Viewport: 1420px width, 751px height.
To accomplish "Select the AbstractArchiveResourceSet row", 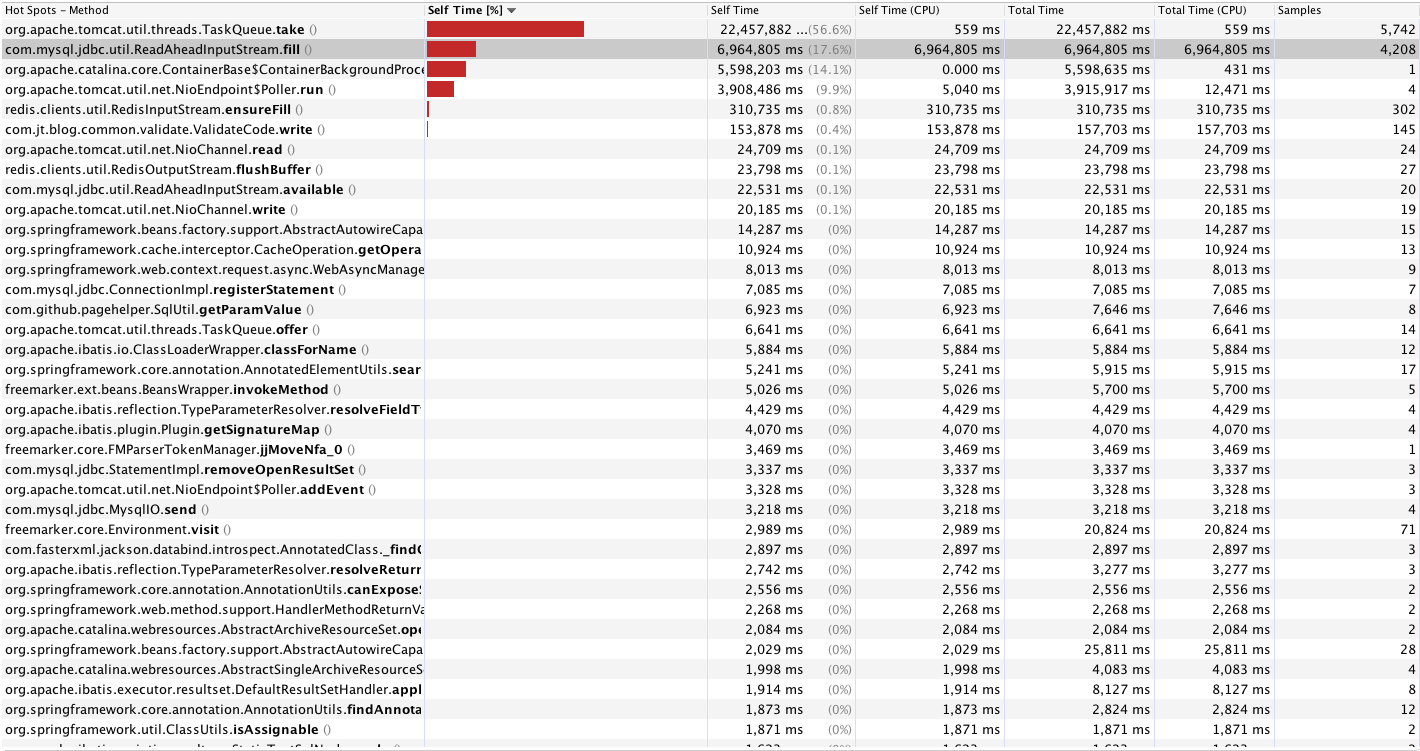I will (x=710, y=630).
